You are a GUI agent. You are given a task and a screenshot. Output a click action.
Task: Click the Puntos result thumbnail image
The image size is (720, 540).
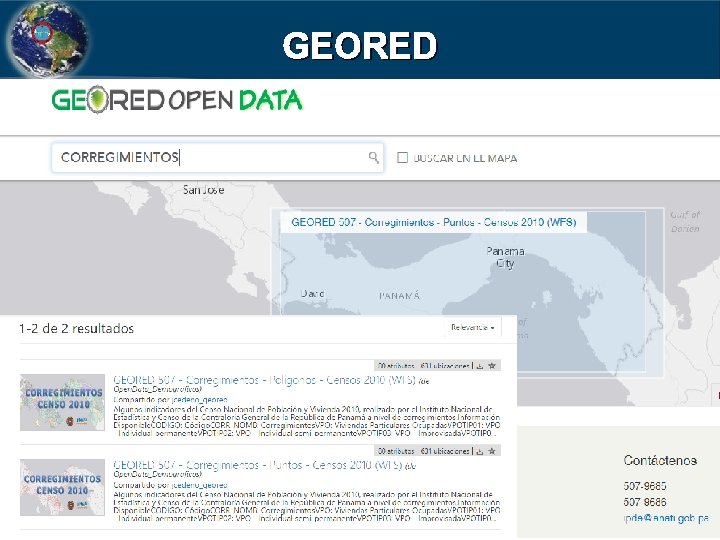tap(62, 487)
